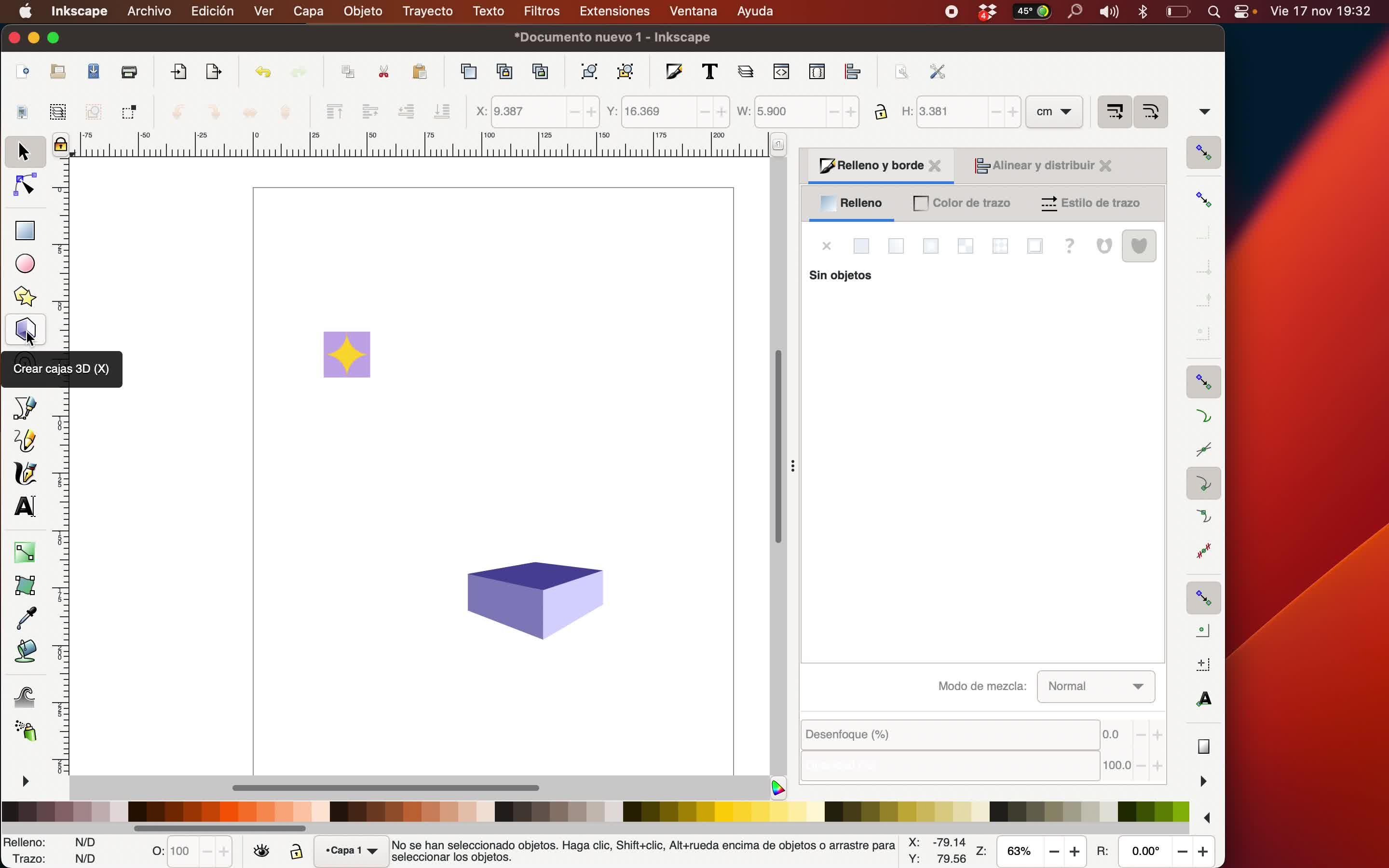Switch to Color de trazo tab

(961, 203)
